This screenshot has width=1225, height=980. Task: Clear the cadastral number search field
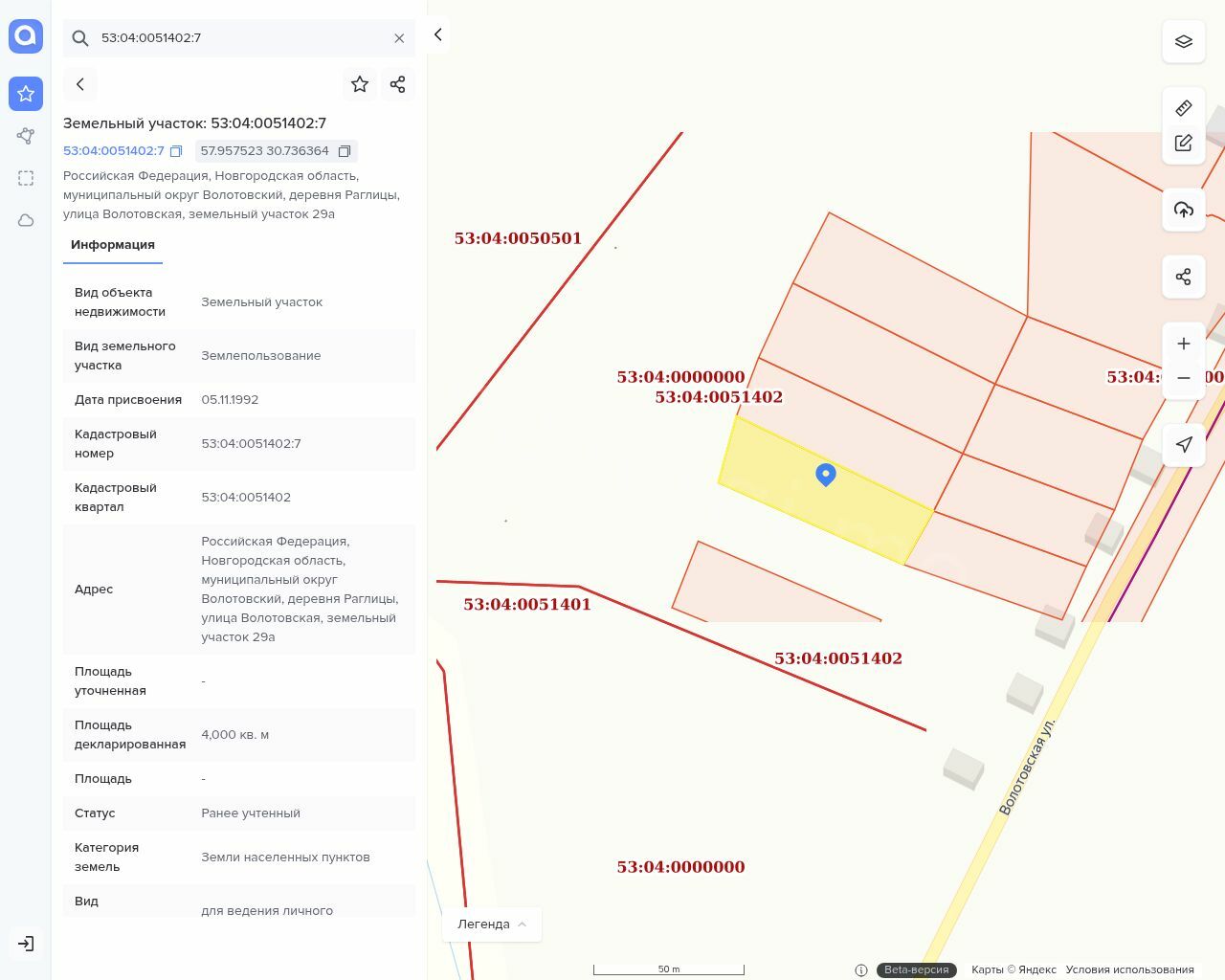pos(399,38)
